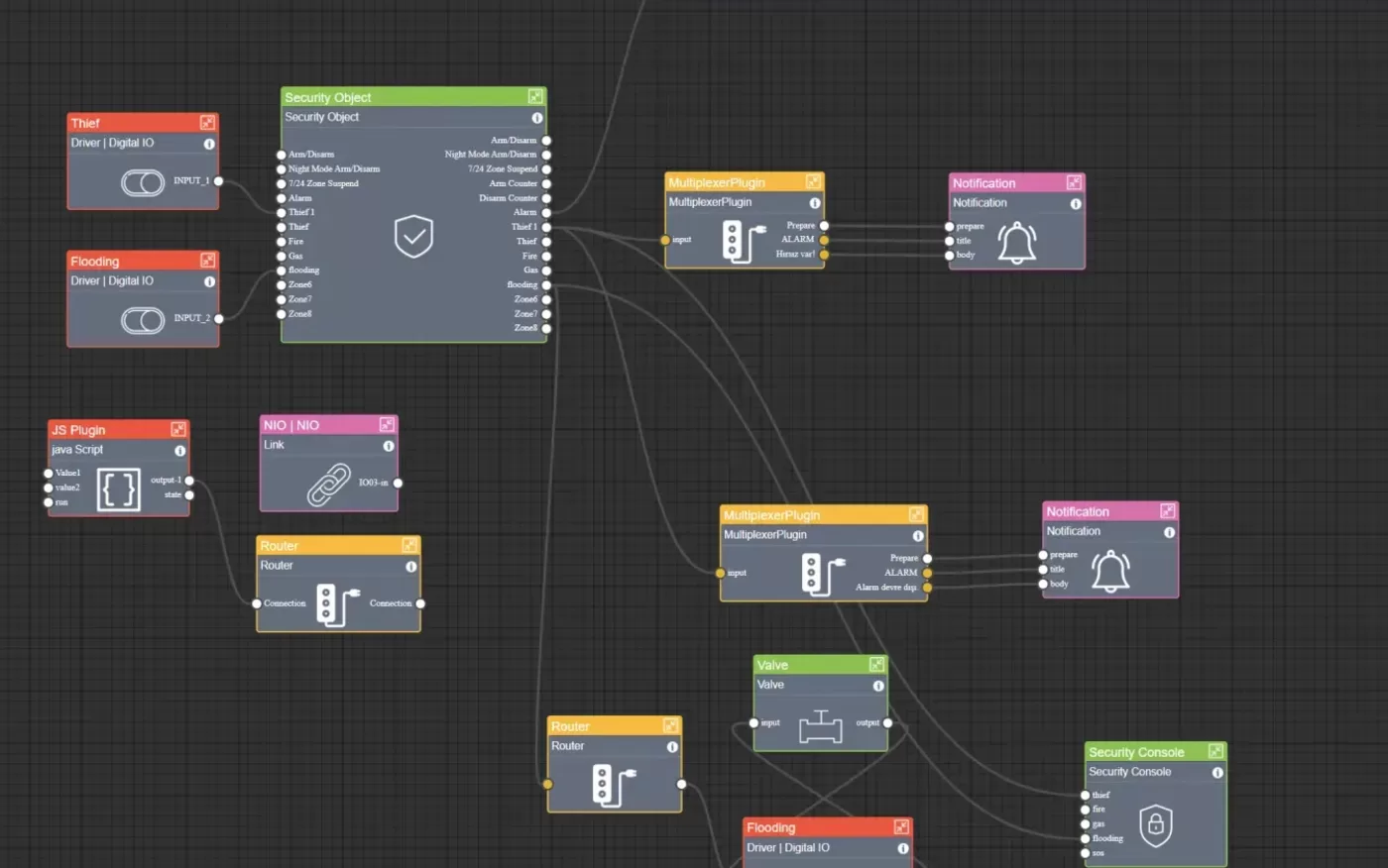This screenshot has height=868, width=1388.
Task: Select the 'NIO | NIO' node title bar
Action: [328, 424]
